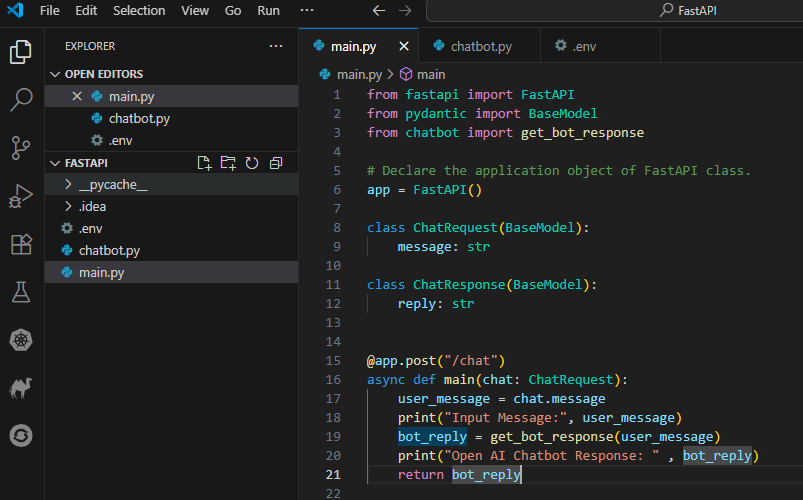The height and width of the screenshot is (500, 803).
Task: Open the Source Control view
Action: (x=21, y=148)
